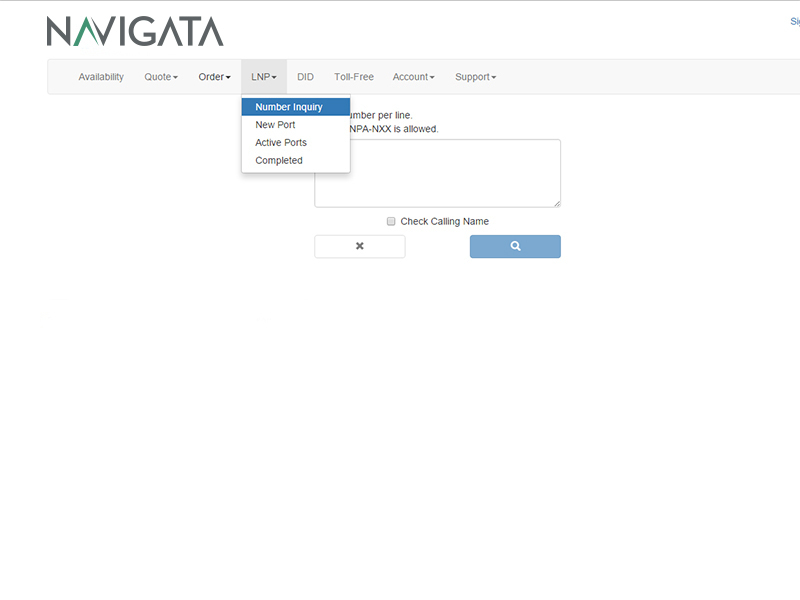Viewport: 800px width, 600px height.
Task: Go to the Availability page
Action: (101, 77)
